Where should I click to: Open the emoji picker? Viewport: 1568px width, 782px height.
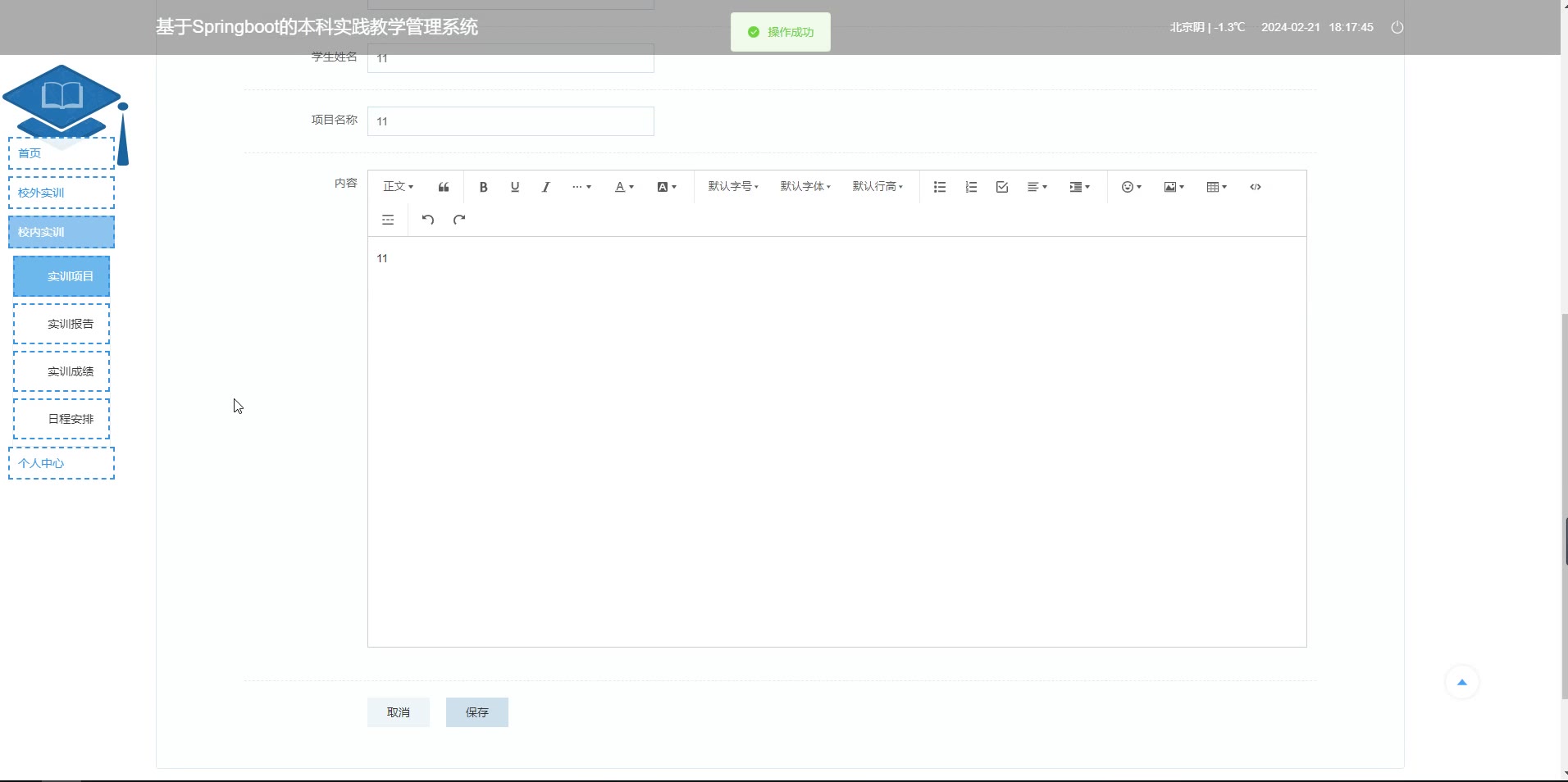click(x=1132, y=187)
